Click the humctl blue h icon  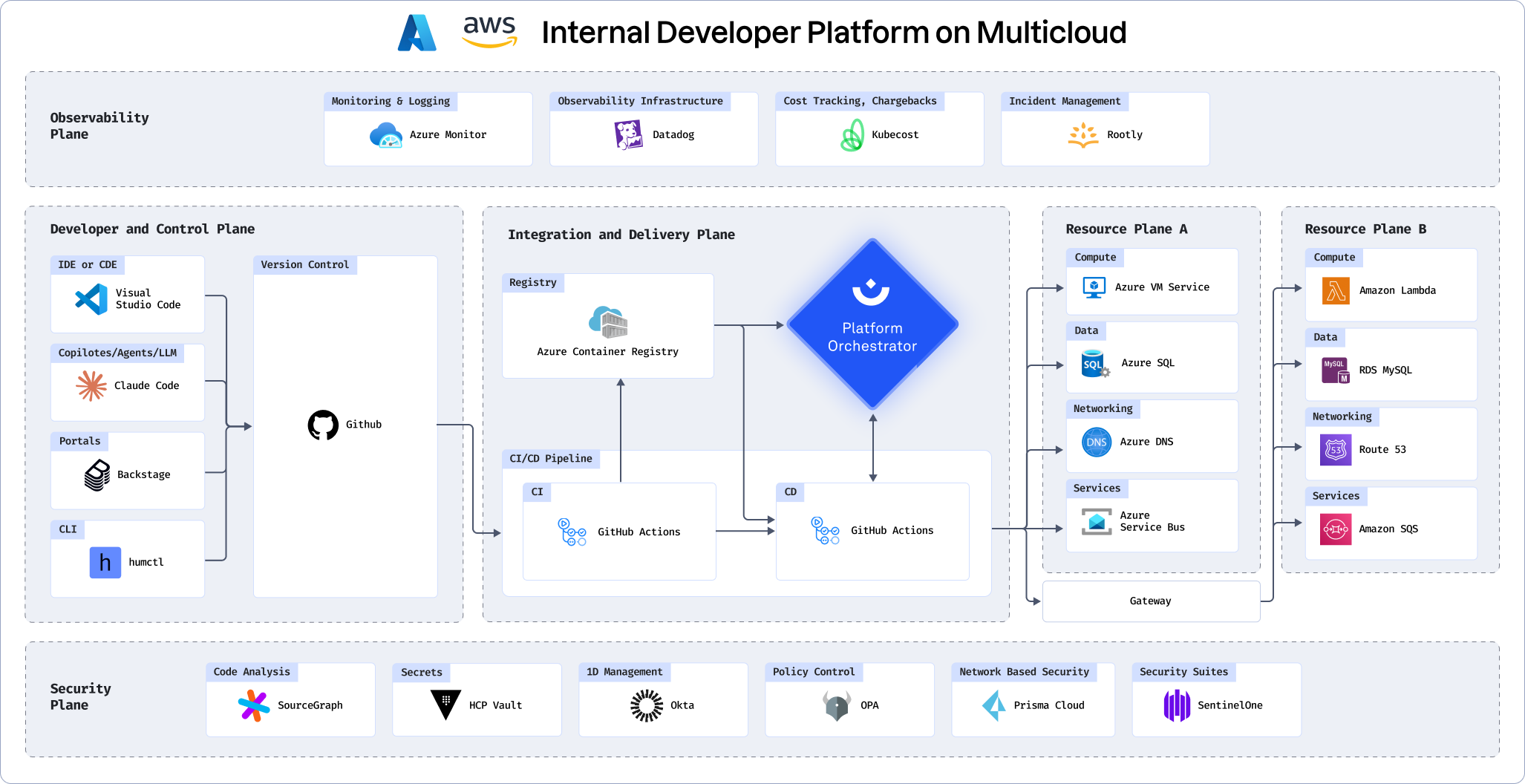point(105,563)
